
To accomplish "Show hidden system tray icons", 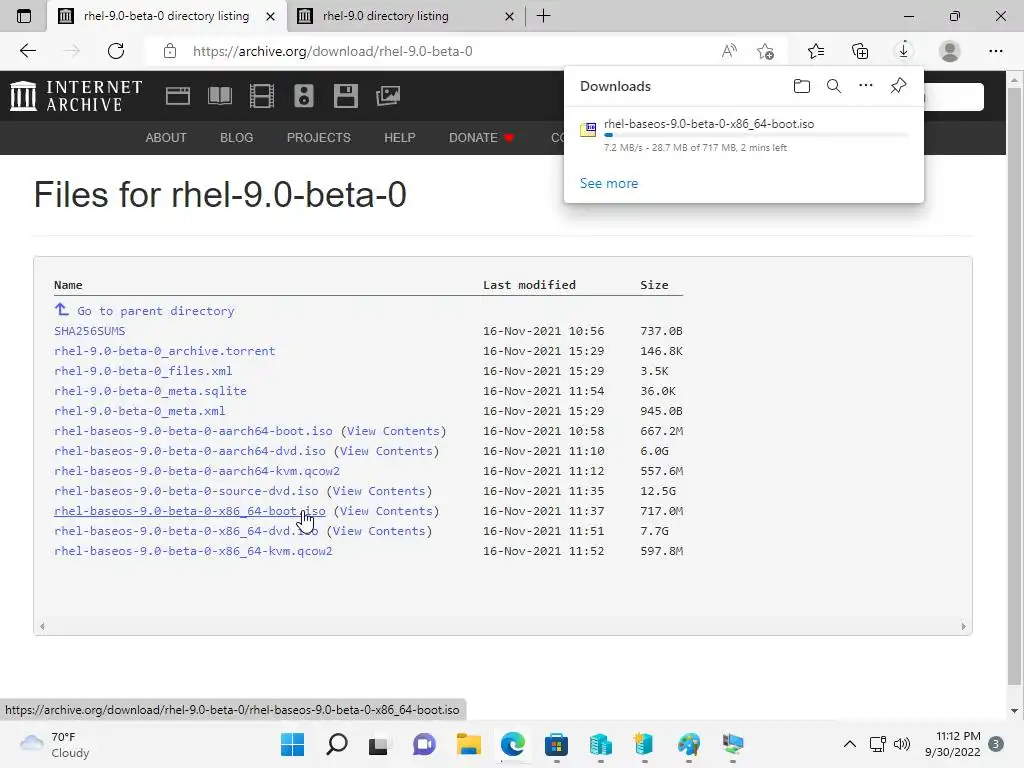I will coord(850,744).
